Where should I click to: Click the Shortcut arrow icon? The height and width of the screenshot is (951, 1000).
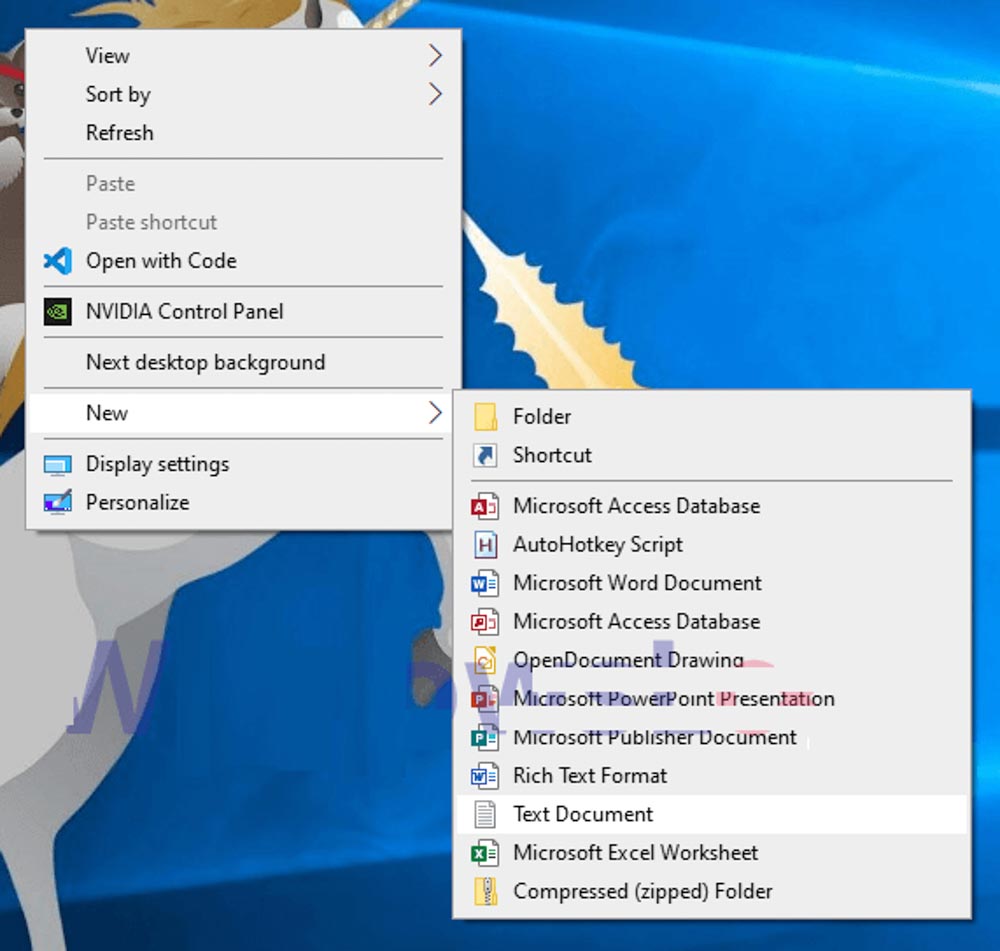coord(485,456)
